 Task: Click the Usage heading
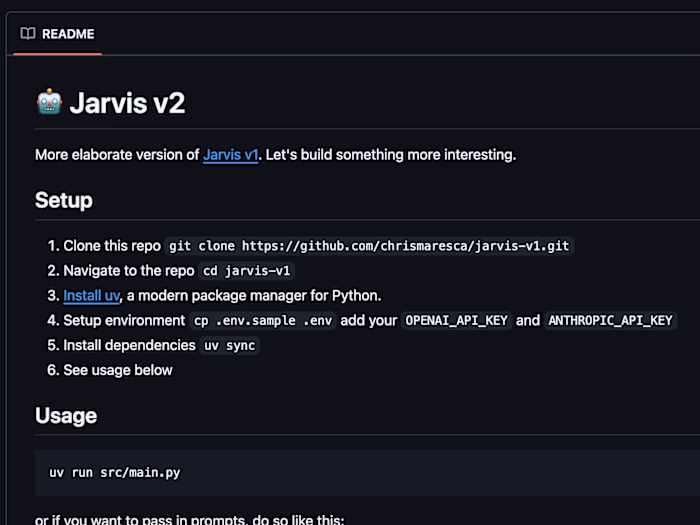(66, 416)
